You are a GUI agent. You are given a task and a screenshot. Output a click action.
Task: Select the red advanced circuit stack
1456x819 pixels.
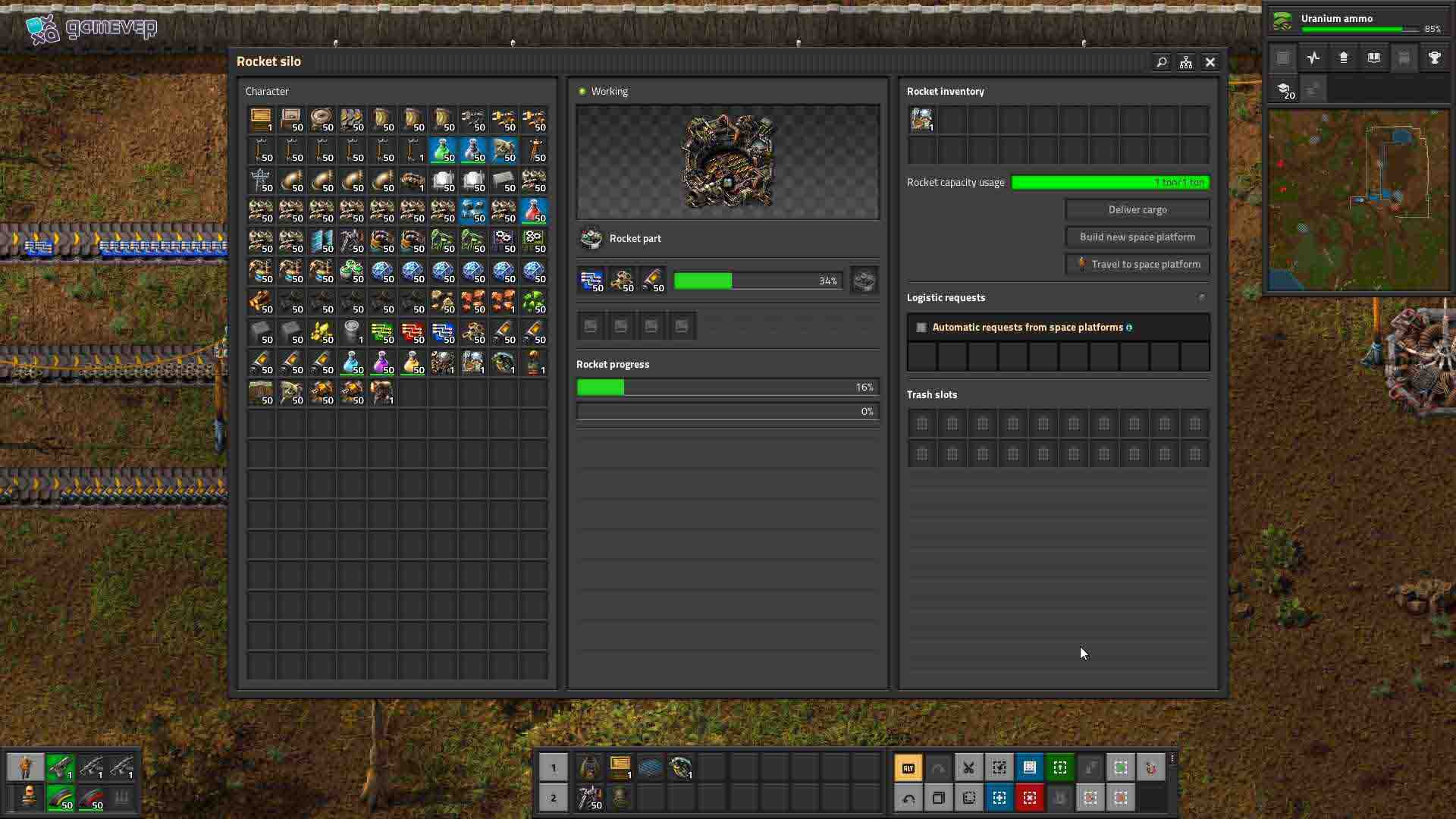(413, 333)
